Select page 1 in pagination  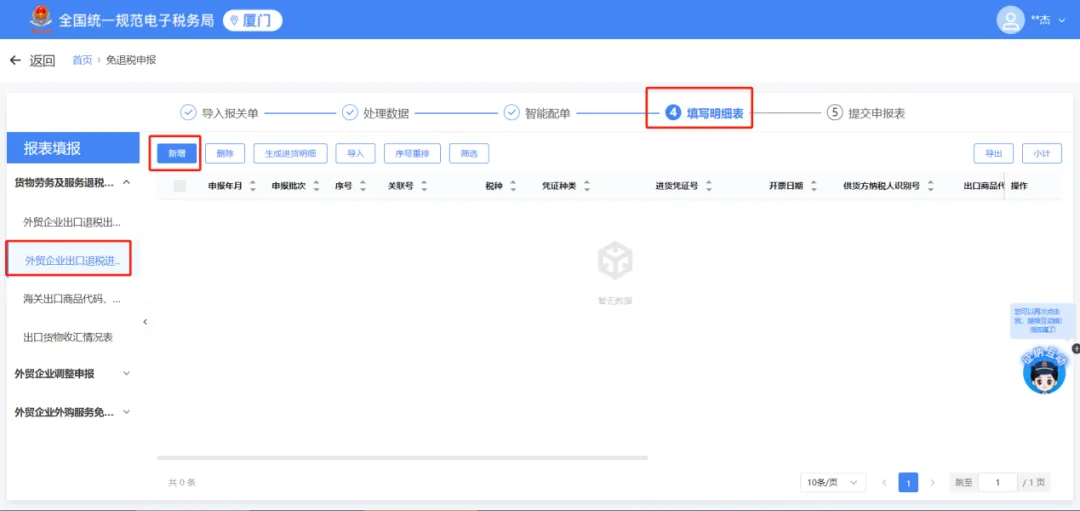(x=908, y=483)
